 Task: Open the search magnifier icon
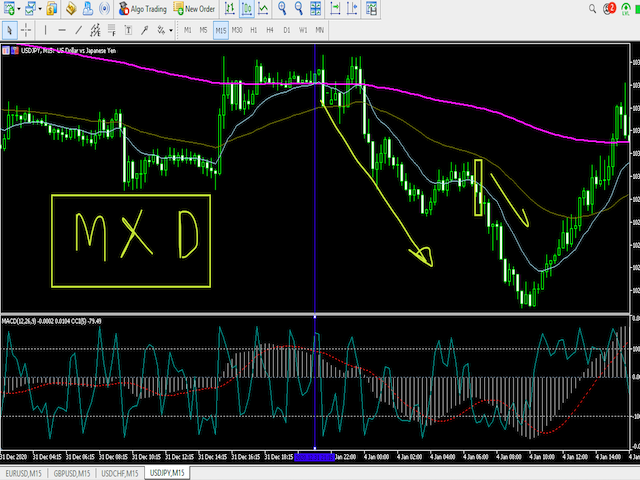(592, 8)
